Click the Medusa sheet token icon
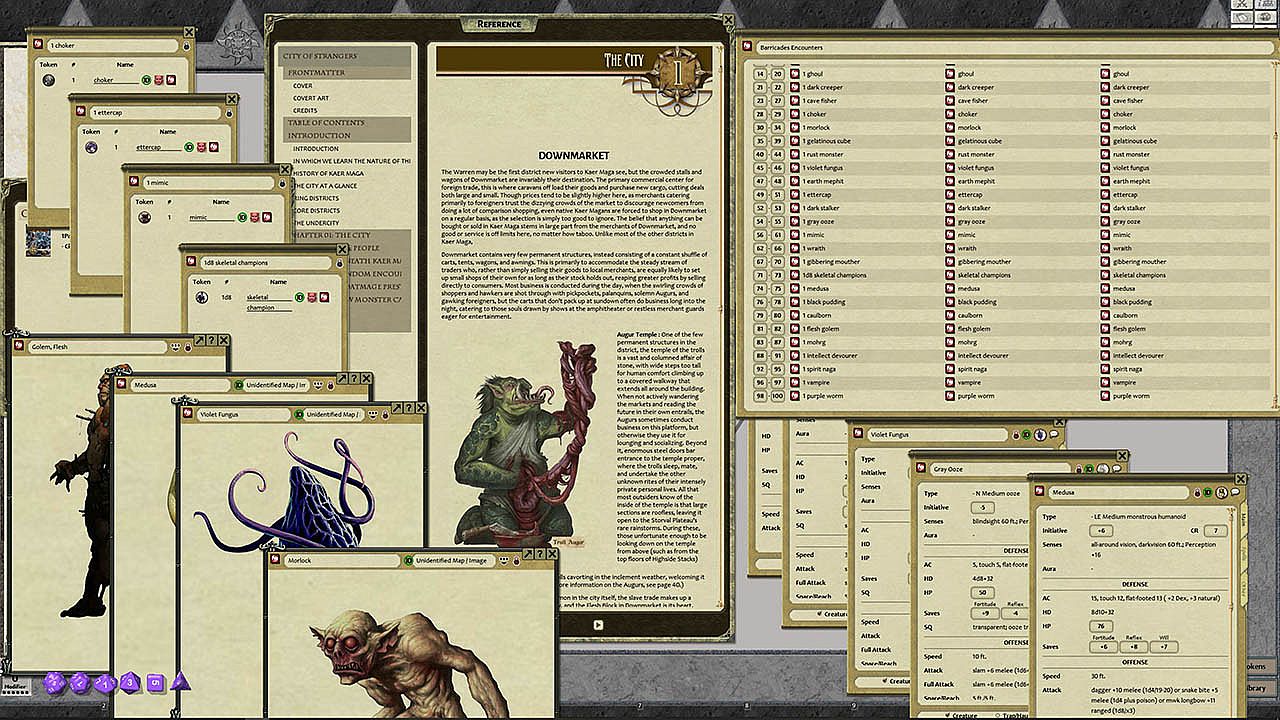Screen dimensions: 1280x720 click(x=1222, y=492)
